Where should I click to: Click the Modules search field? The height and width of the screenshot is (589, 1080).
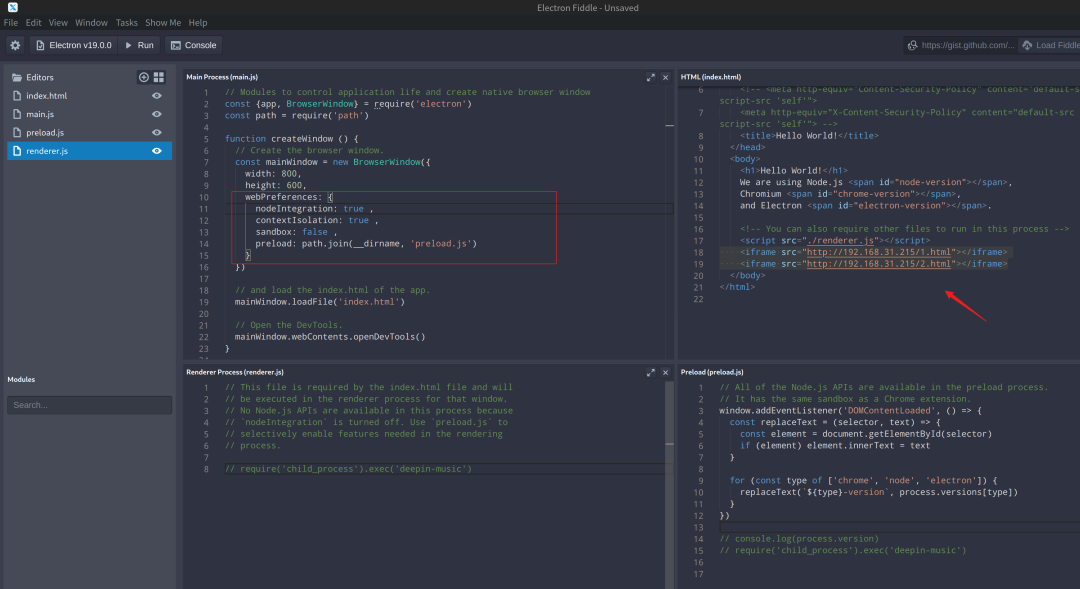pyautogui.click(x=90, y=405)
